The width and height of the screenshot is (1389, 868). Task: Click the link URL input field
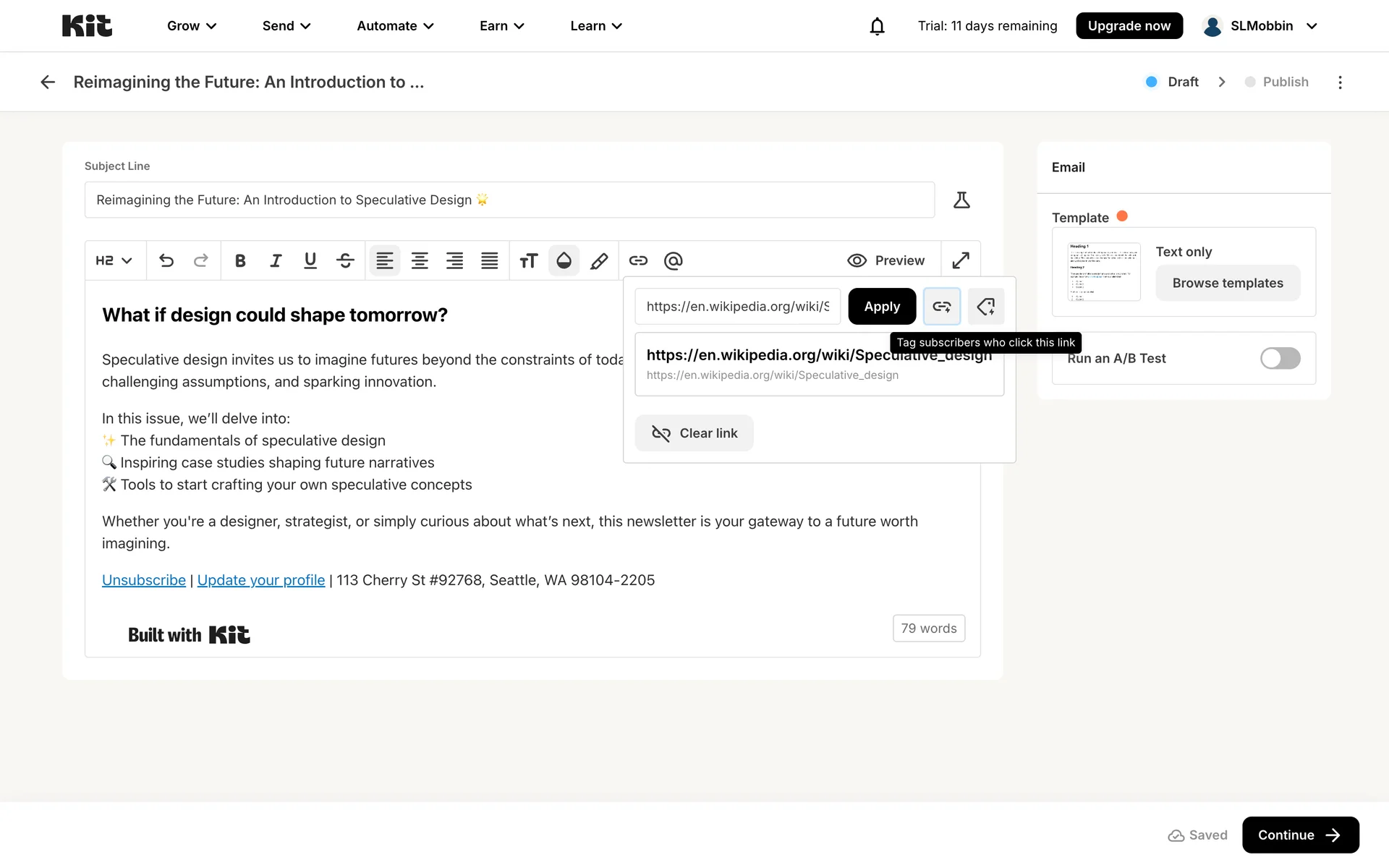737,307
